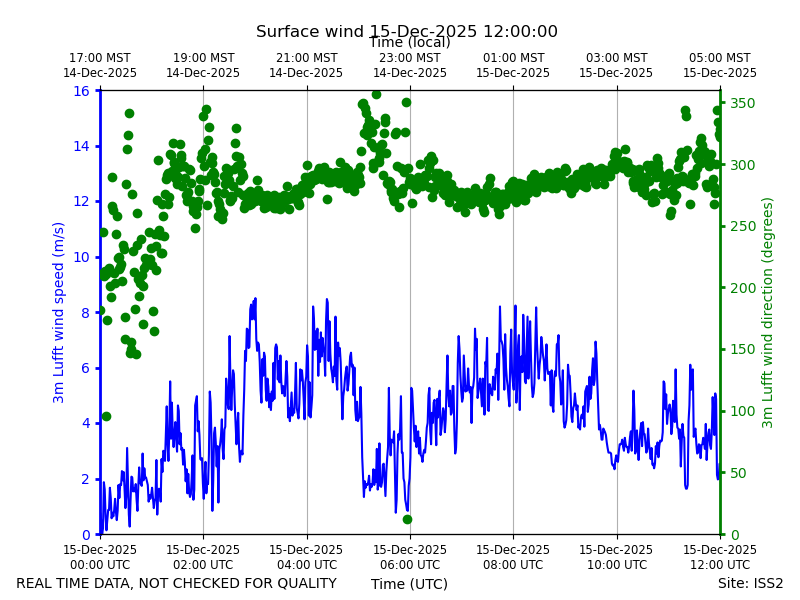Click the 19:00 MST top axis label
800x600 pixels.
pyautogui.click(x=203, y=65)
